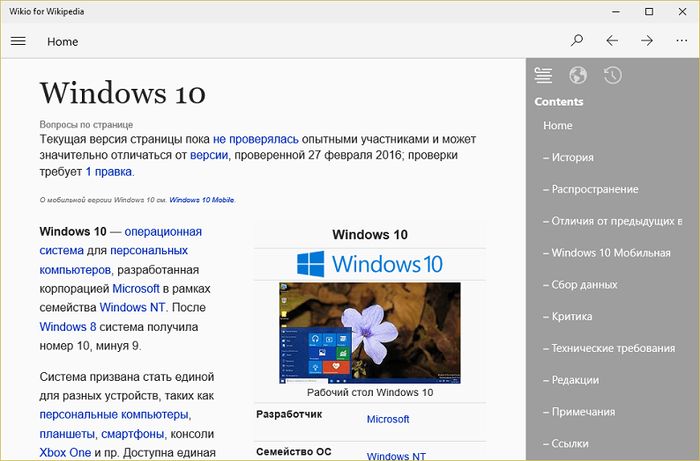Viewport: 700px width, 461px height.
Task: Open the search magnifier icon
Action: 577,41
